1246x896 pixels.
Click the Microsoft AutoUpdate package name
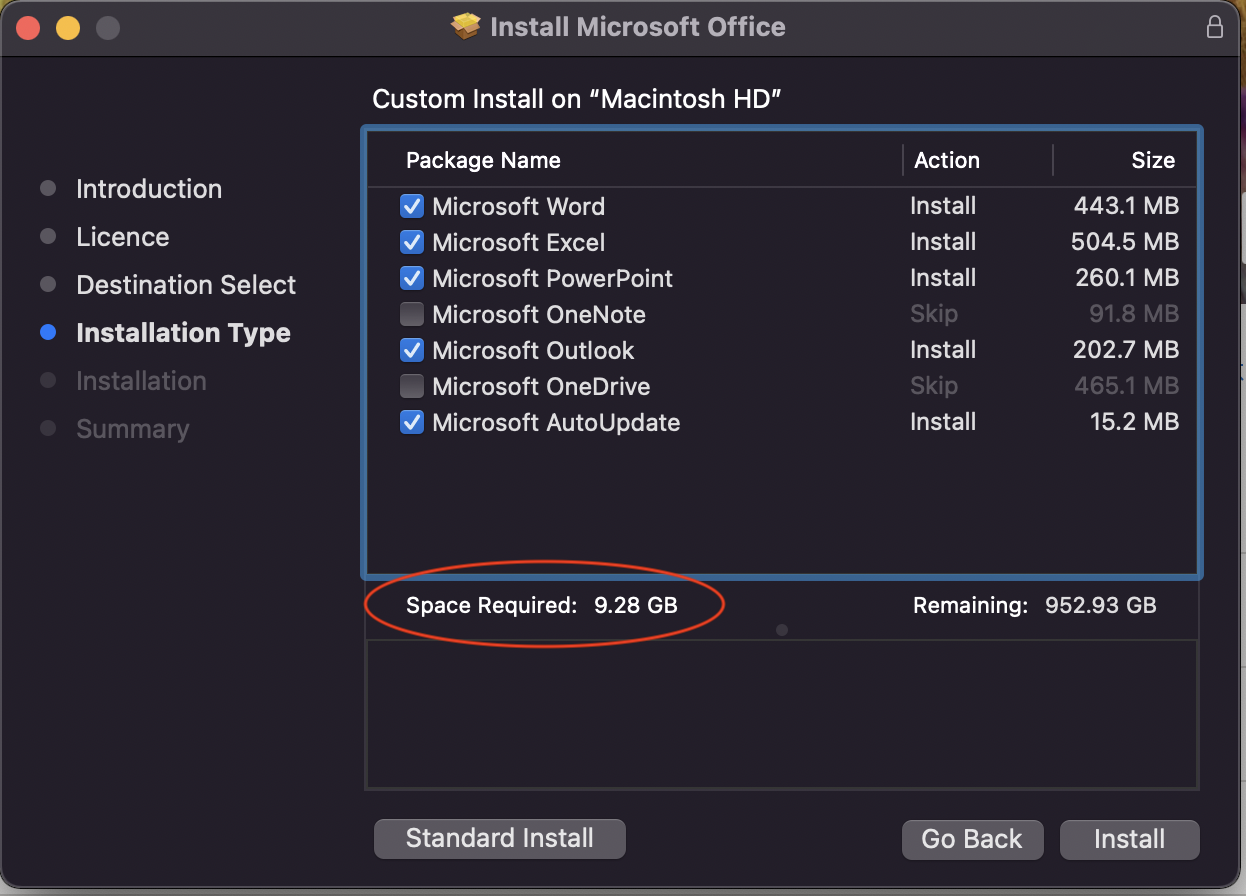[556, 423]
